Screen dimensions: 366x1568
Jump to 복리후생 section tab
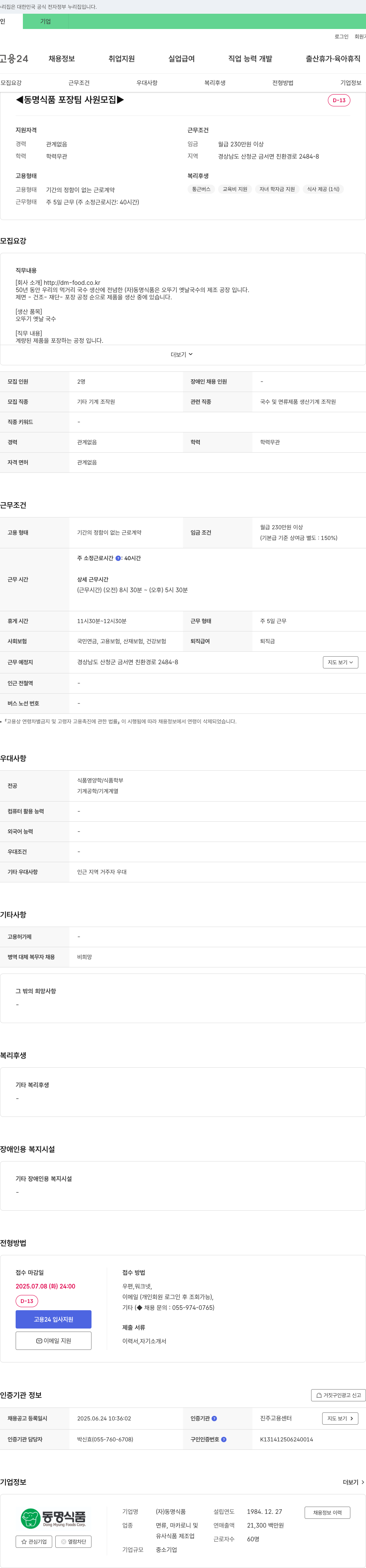pos(215,83)
